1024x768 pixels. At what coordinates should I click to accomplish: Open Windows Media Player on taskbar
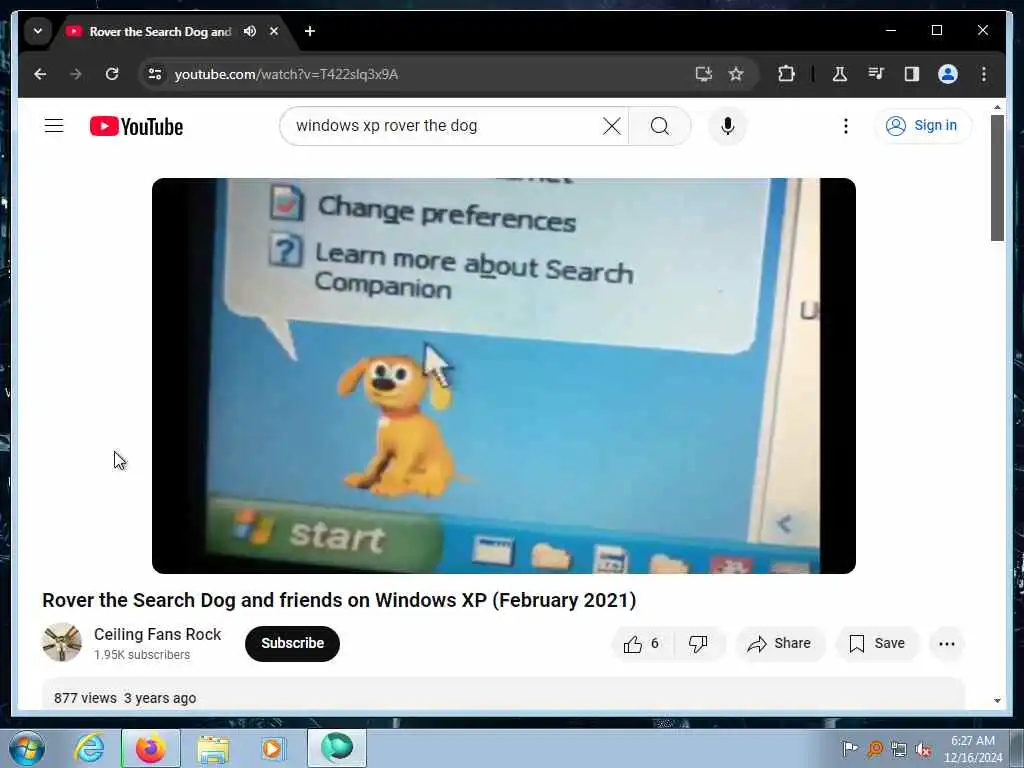[272, 748]
